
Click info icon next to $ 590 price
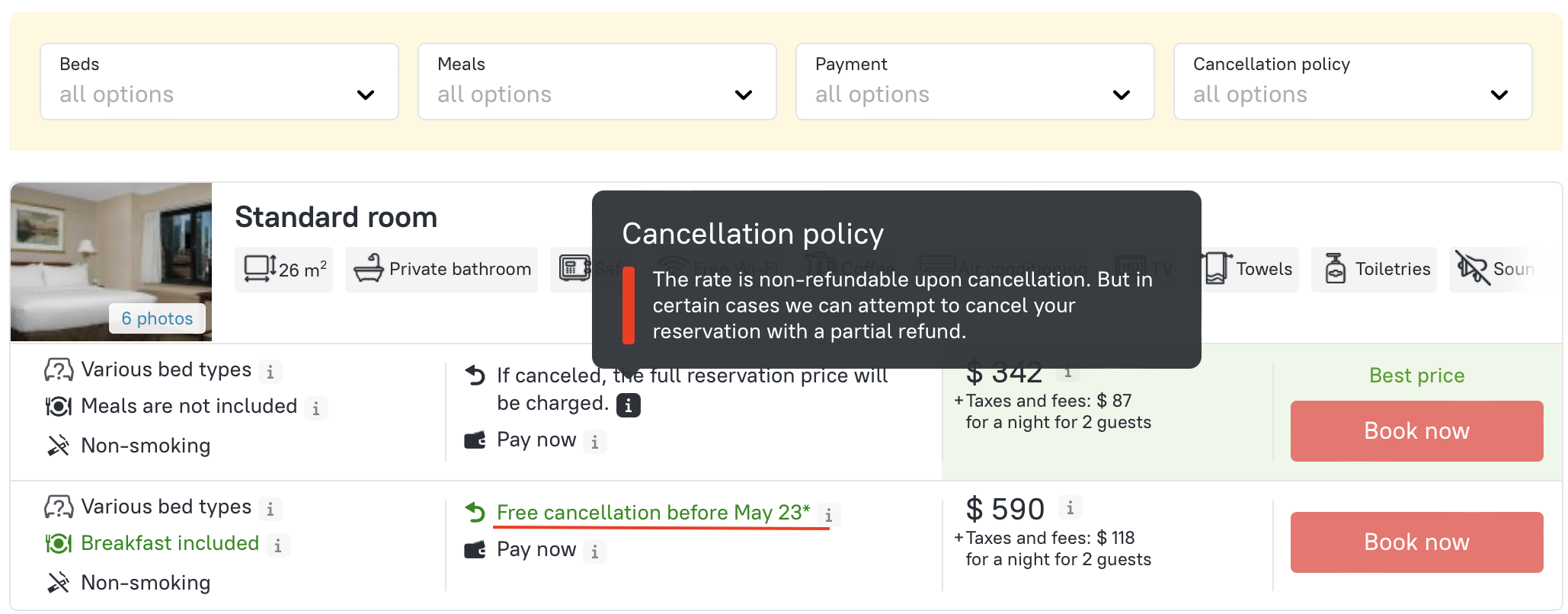[1070, 508]
